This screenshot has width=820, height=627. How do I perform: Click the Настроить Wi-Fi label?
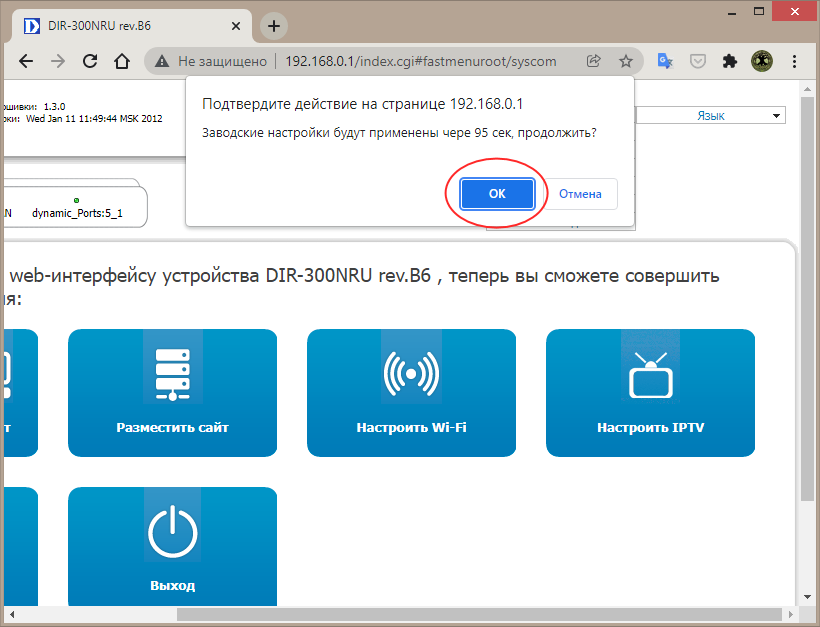click(x=411, y=427)
